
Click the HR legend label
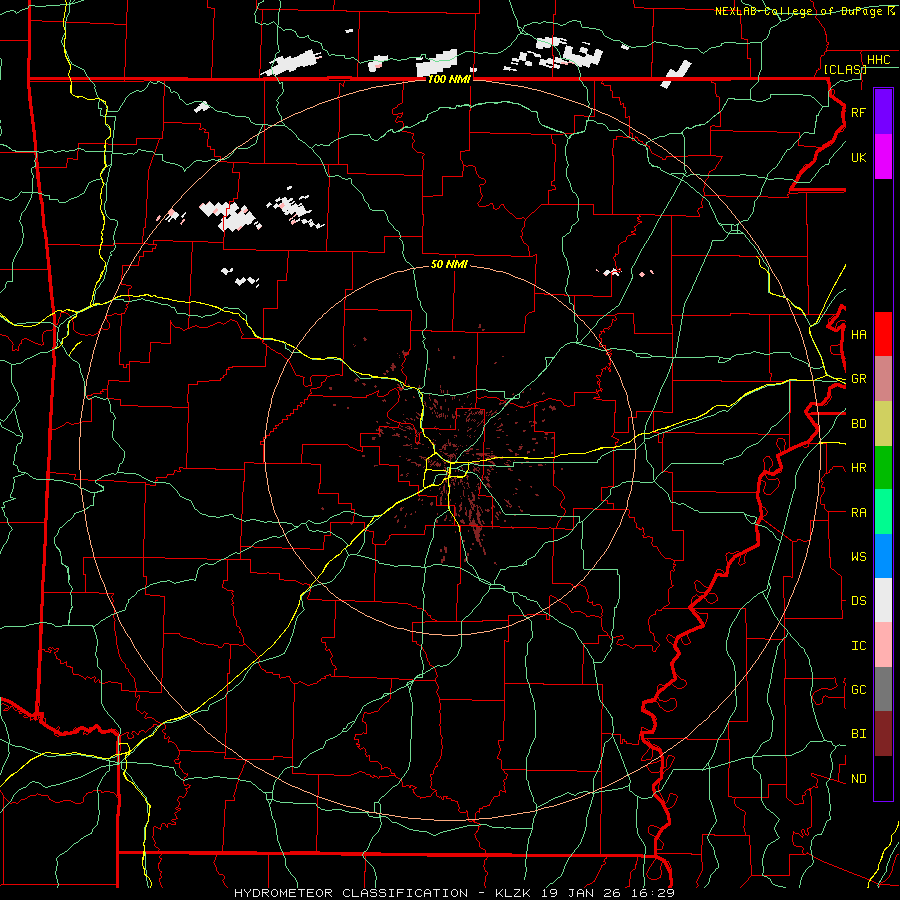[859, 468]
